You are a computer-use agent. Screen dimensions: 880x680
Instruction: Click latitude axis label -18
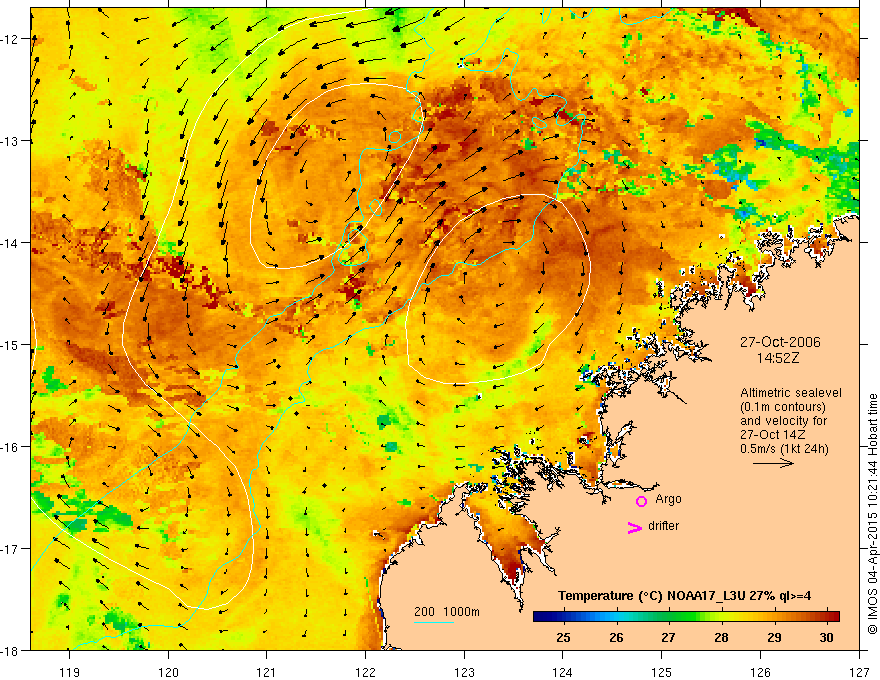(10, 650)
